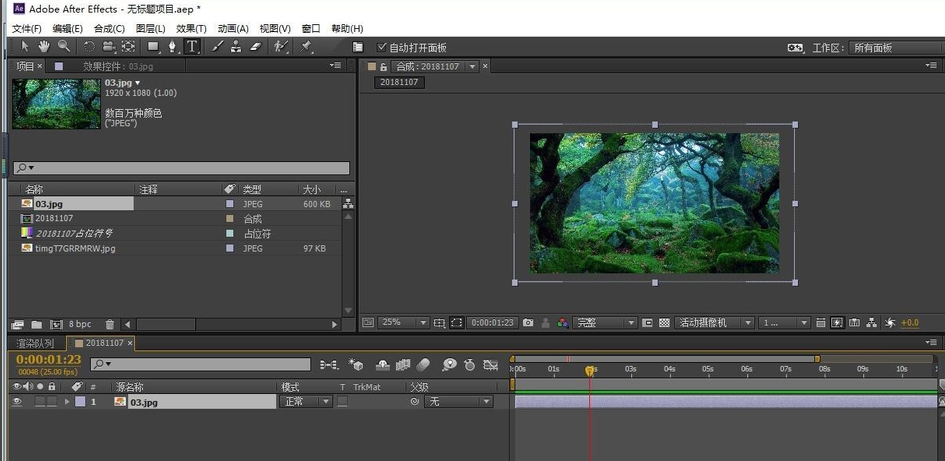Open the 文件(F) menu

click(27, 28)
